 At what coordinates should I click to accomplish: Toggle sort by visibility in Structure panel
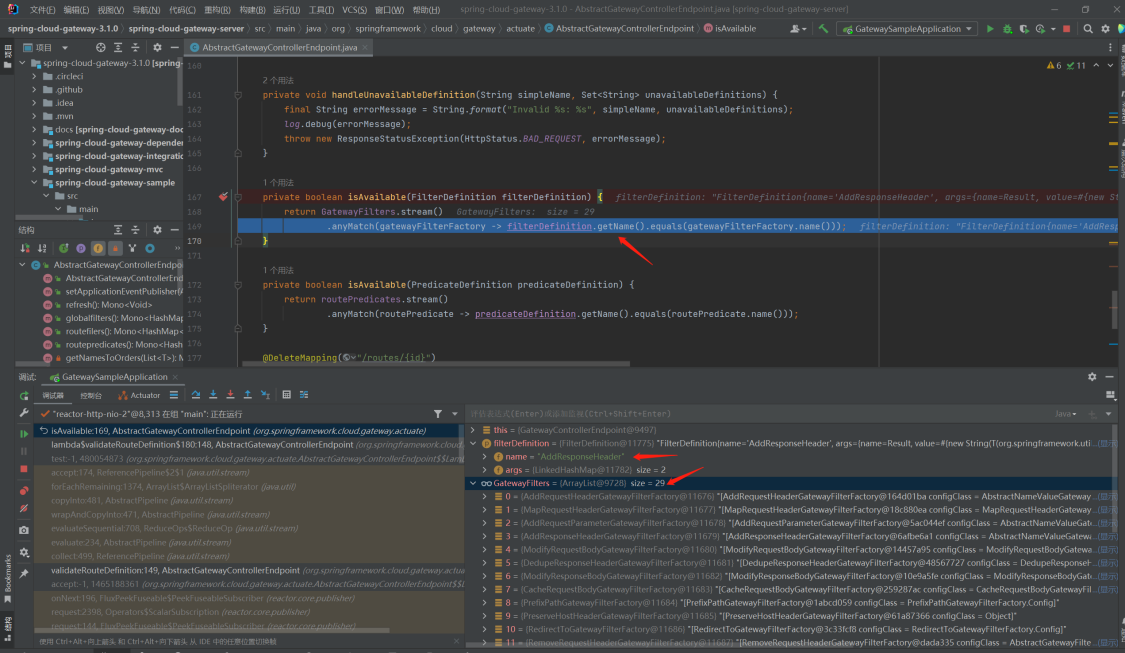25,248
